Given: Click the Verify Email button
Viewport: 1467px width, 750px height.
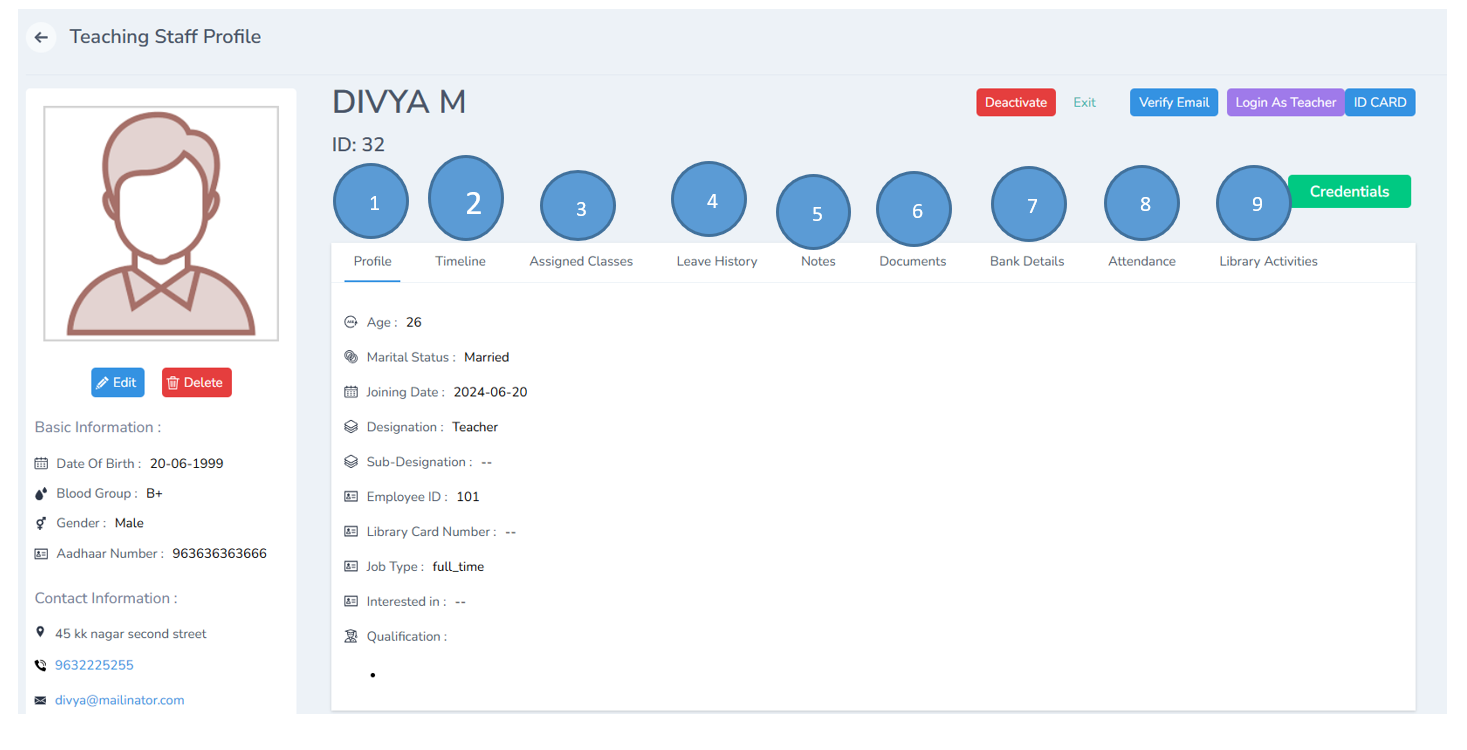Looking at the screenshot, I should click(1173, 102).
